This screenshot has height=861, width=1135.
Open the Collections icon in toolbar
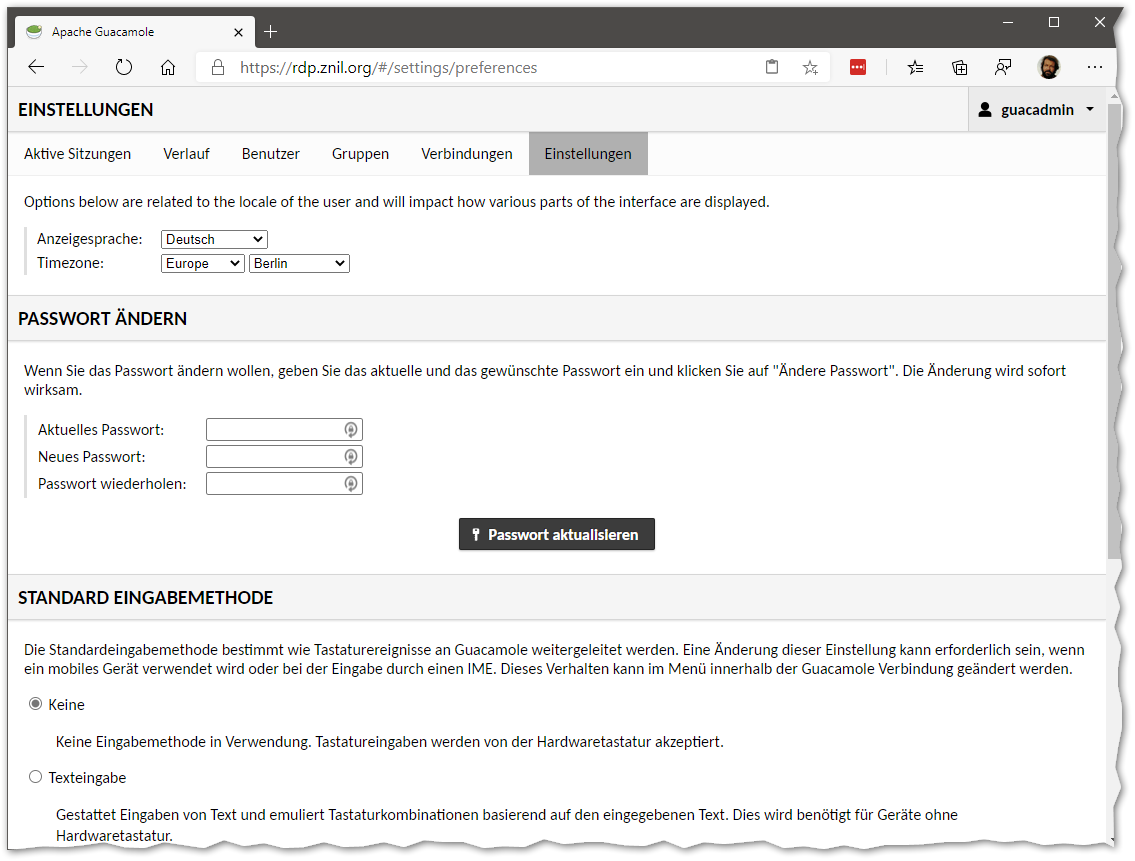pyautogui.click(x=959, y=68)
